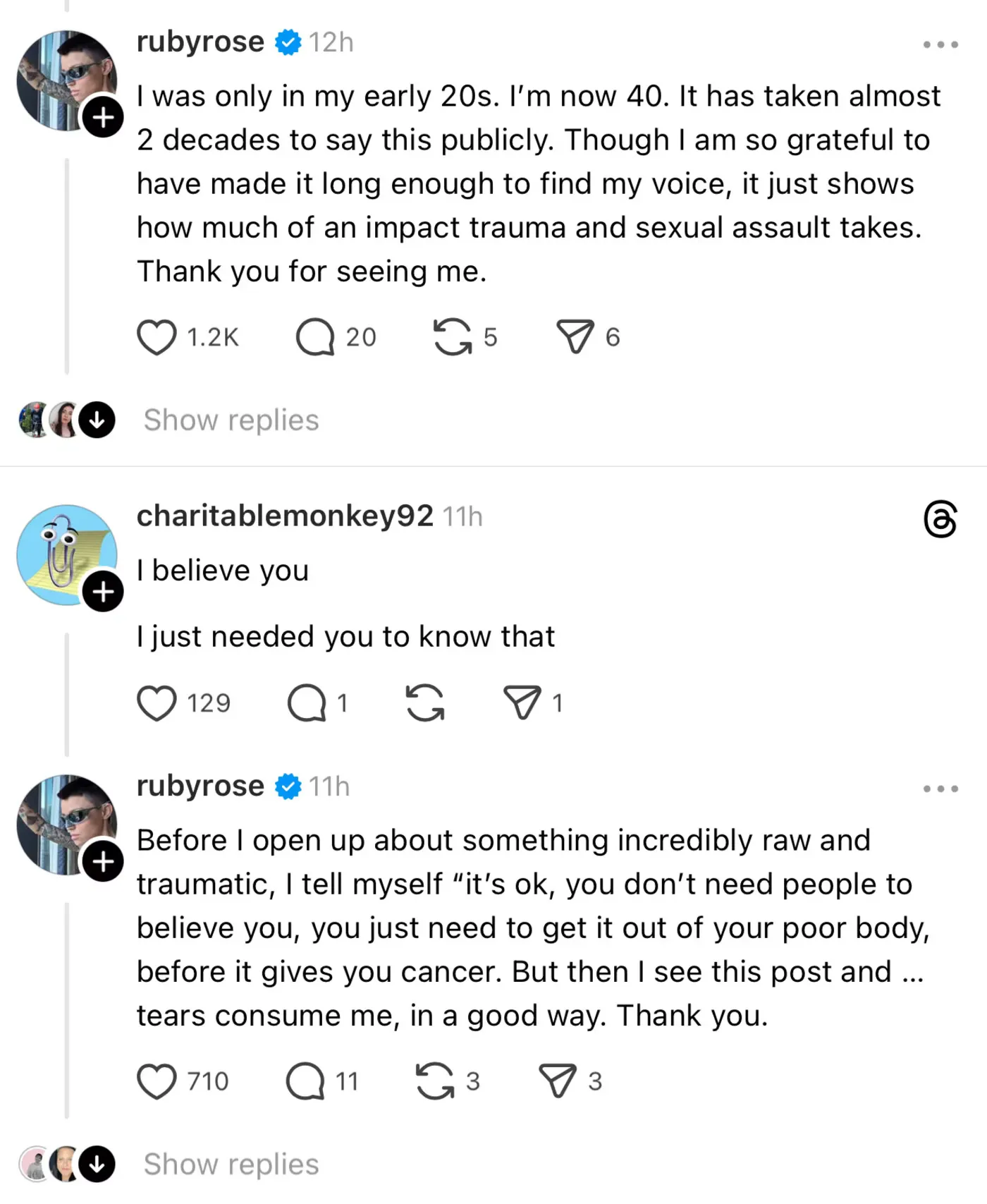Image resolution: width=987 pixels, height=1204 pixels.
Task: Open comments on rubyrose's reply with 11 replies
Action: pos(305,1081)
